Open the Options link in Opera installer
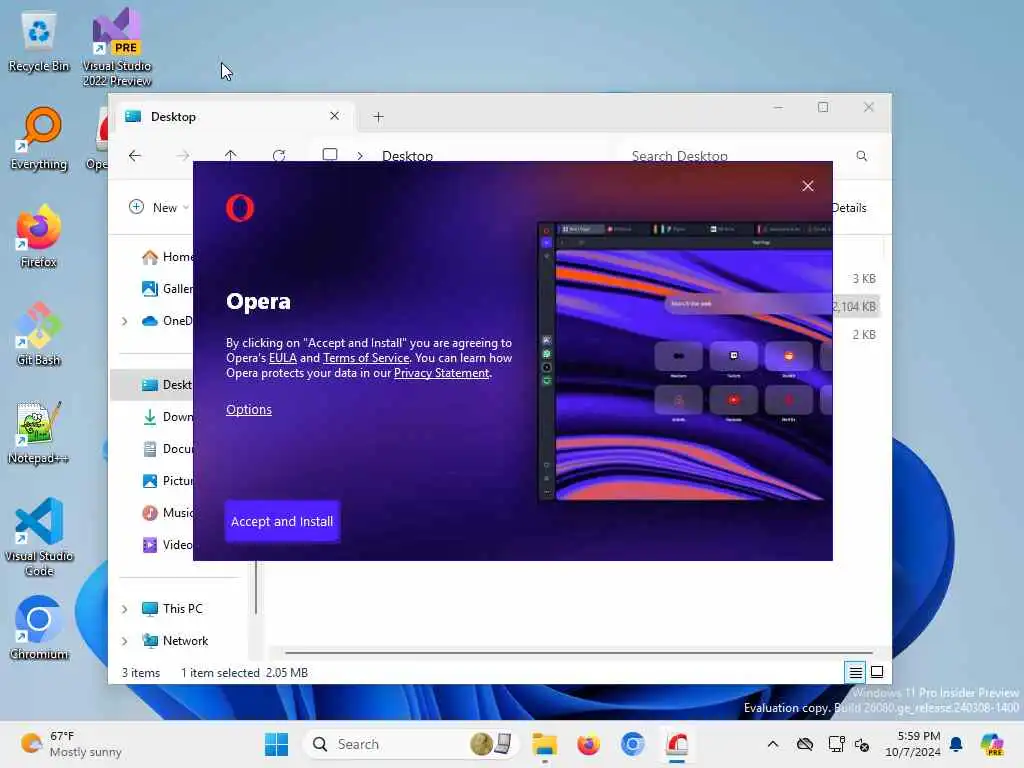 pyautogui.click(x=249, y=409)
